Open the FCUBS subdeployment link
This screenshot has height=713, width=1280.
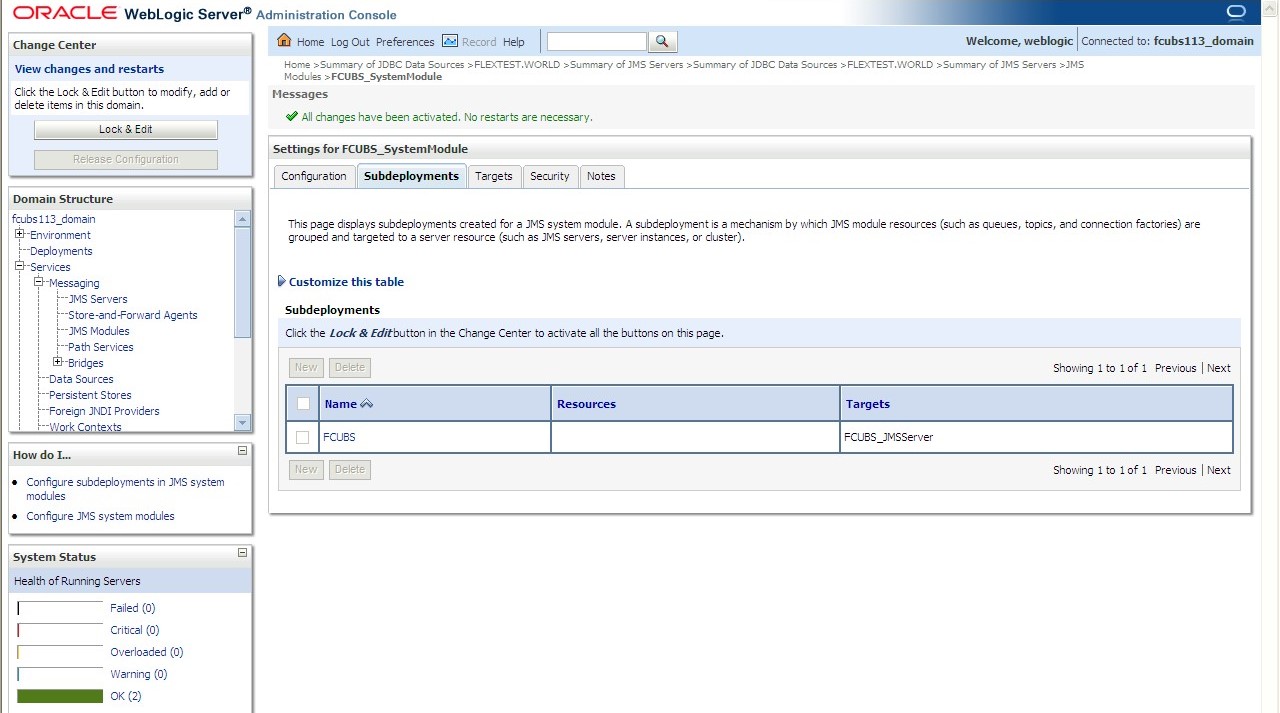coord(339,437)
